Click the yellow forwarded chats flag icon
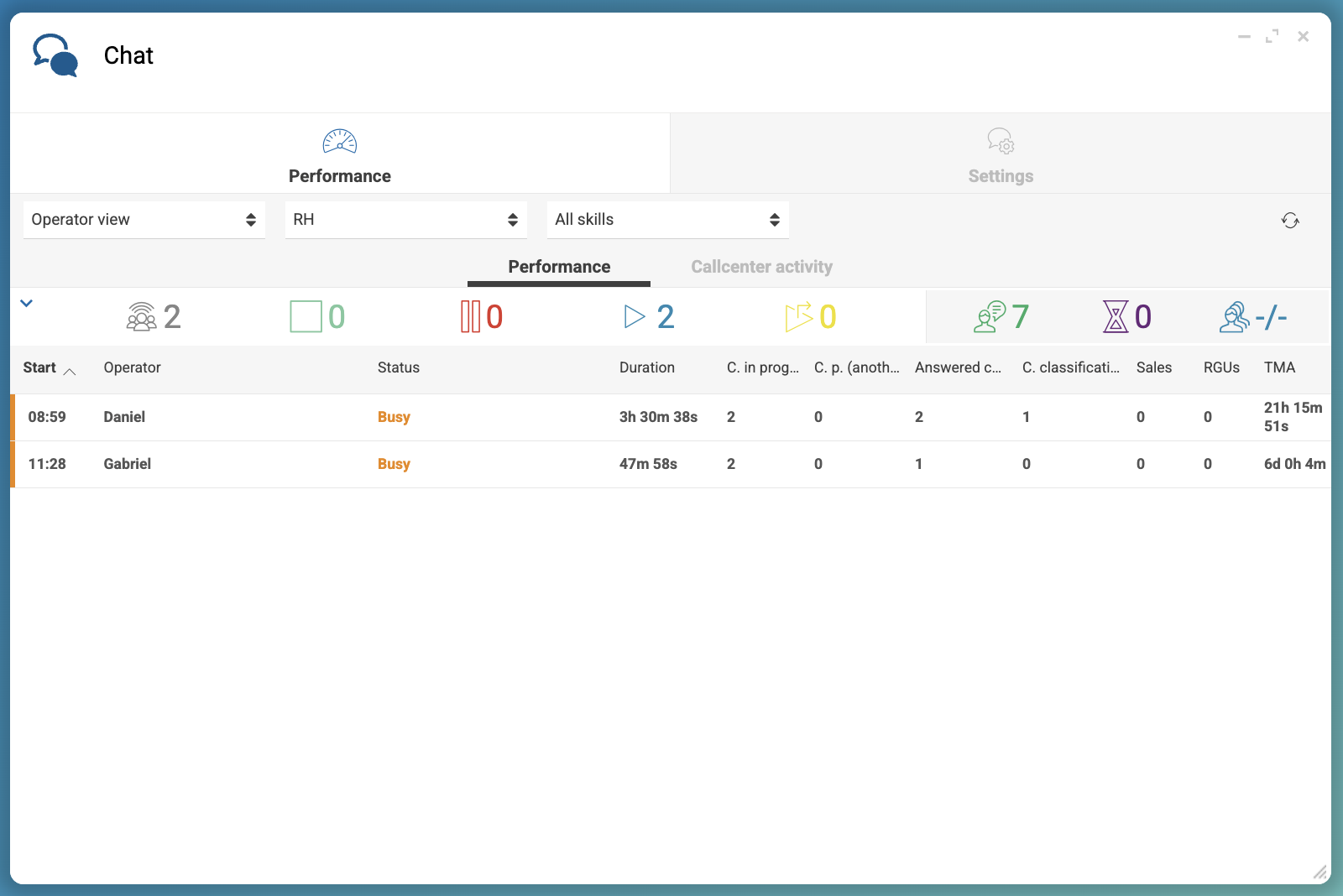1343x896 pixels. (x=799, y=316)
